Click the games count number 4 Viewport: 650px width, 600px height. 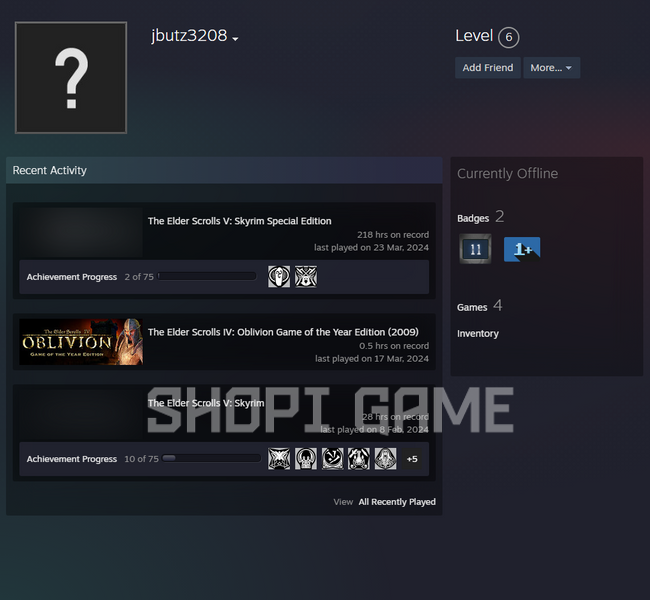pyautogui.click(x=497, y=306)
